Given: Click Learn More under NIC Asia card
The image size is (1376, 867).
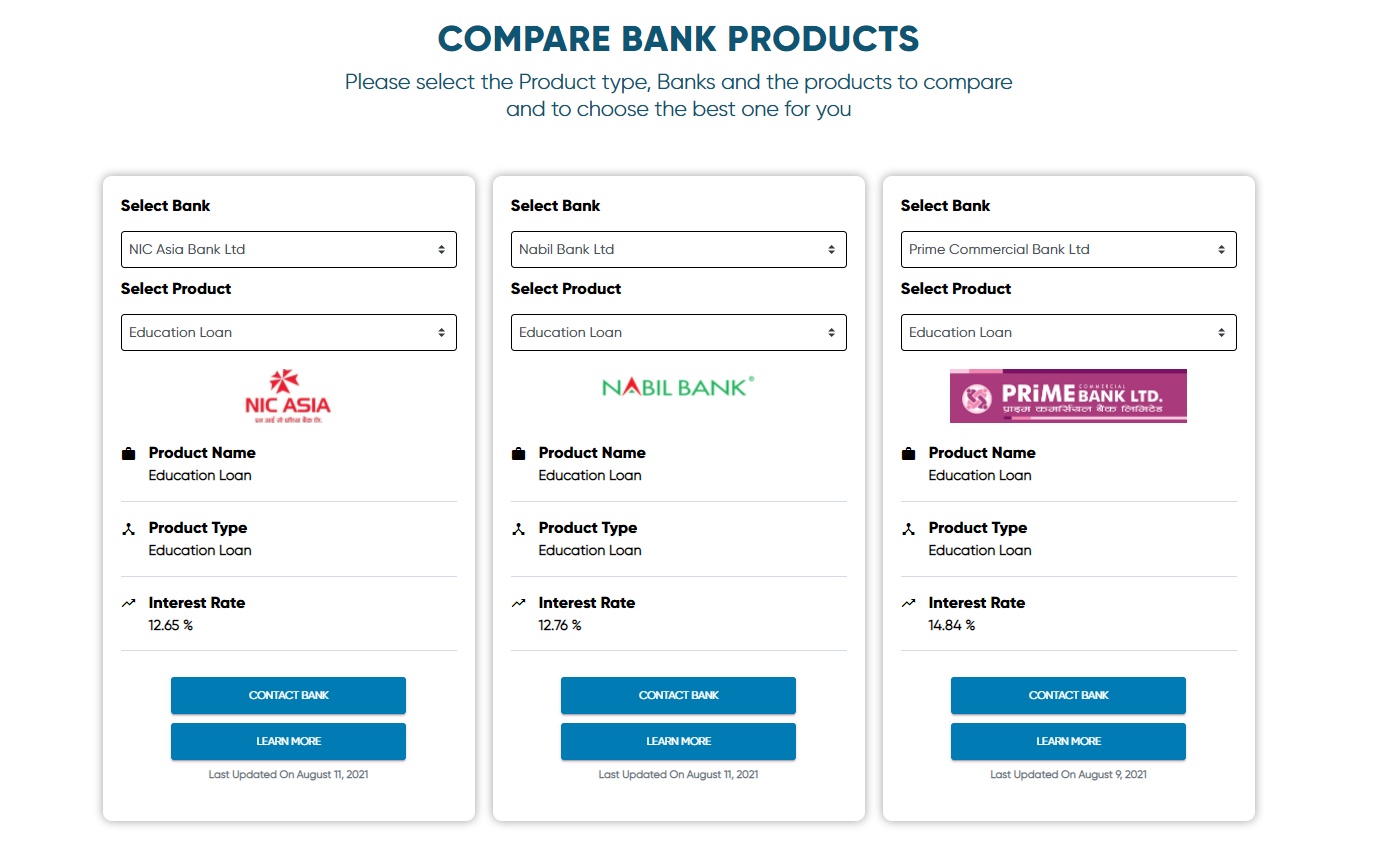Looking at the screenshot, I should [288, 741].
